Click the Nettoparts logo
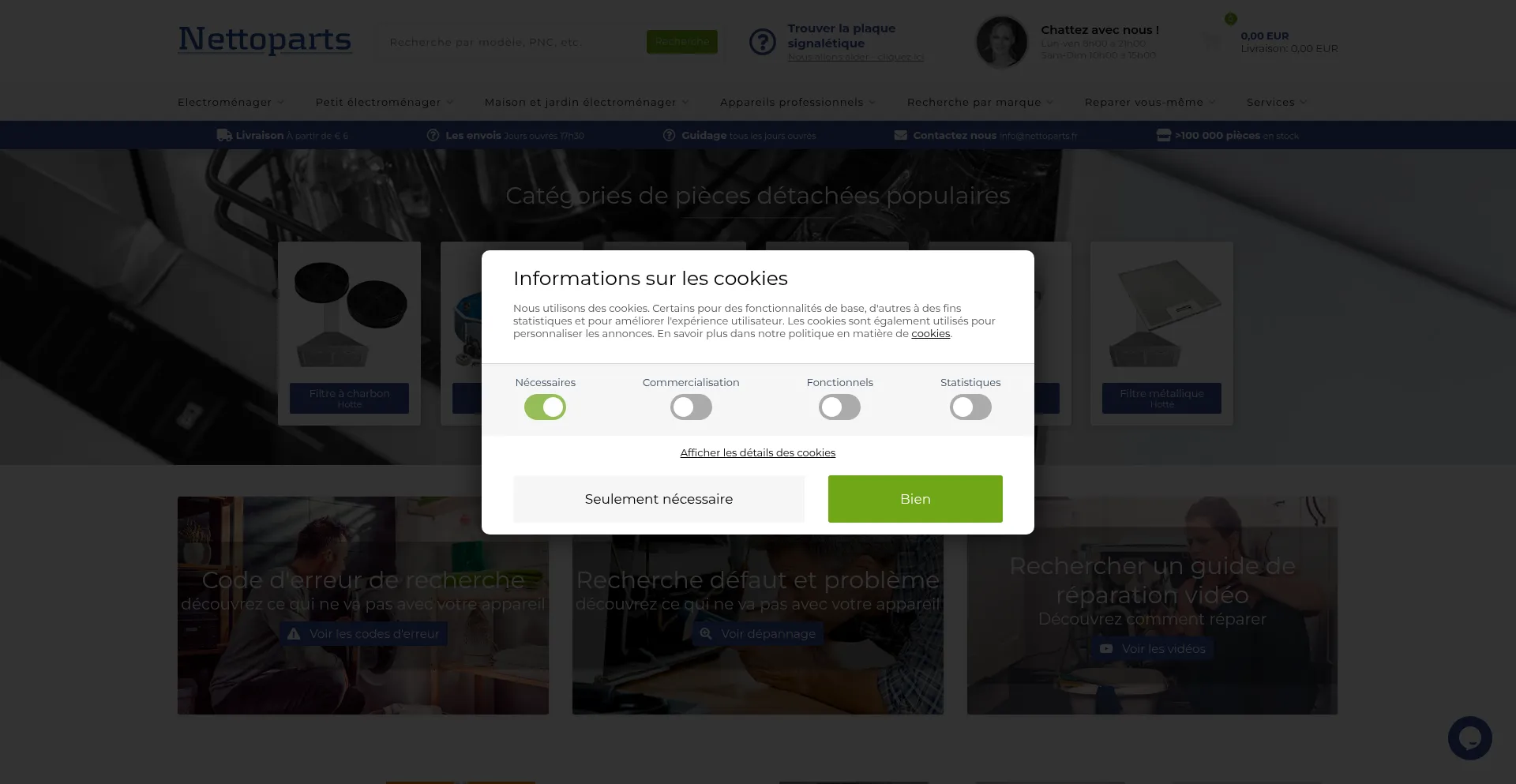Viewport: 1516px width, 784px height. pos(265,39)
